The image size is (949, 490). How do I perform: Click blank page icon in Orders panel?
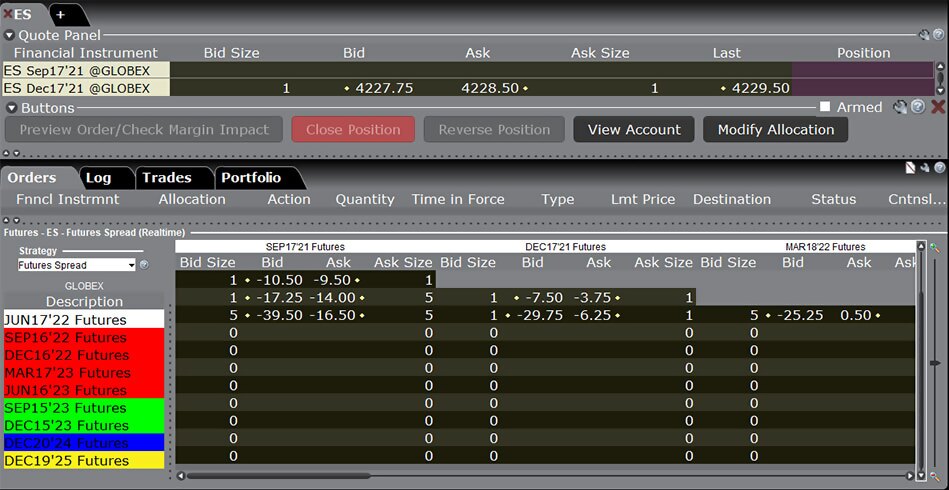click(x=910, y=168)
